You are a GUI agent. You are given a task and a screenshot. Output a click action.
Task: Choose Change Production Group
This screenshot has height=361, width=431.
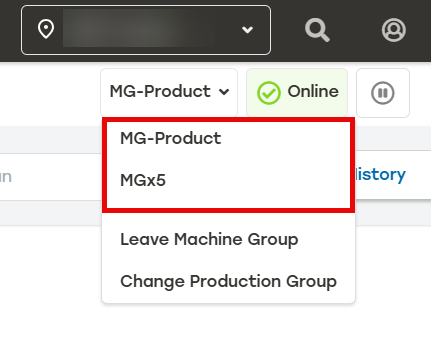coord(228,281)
